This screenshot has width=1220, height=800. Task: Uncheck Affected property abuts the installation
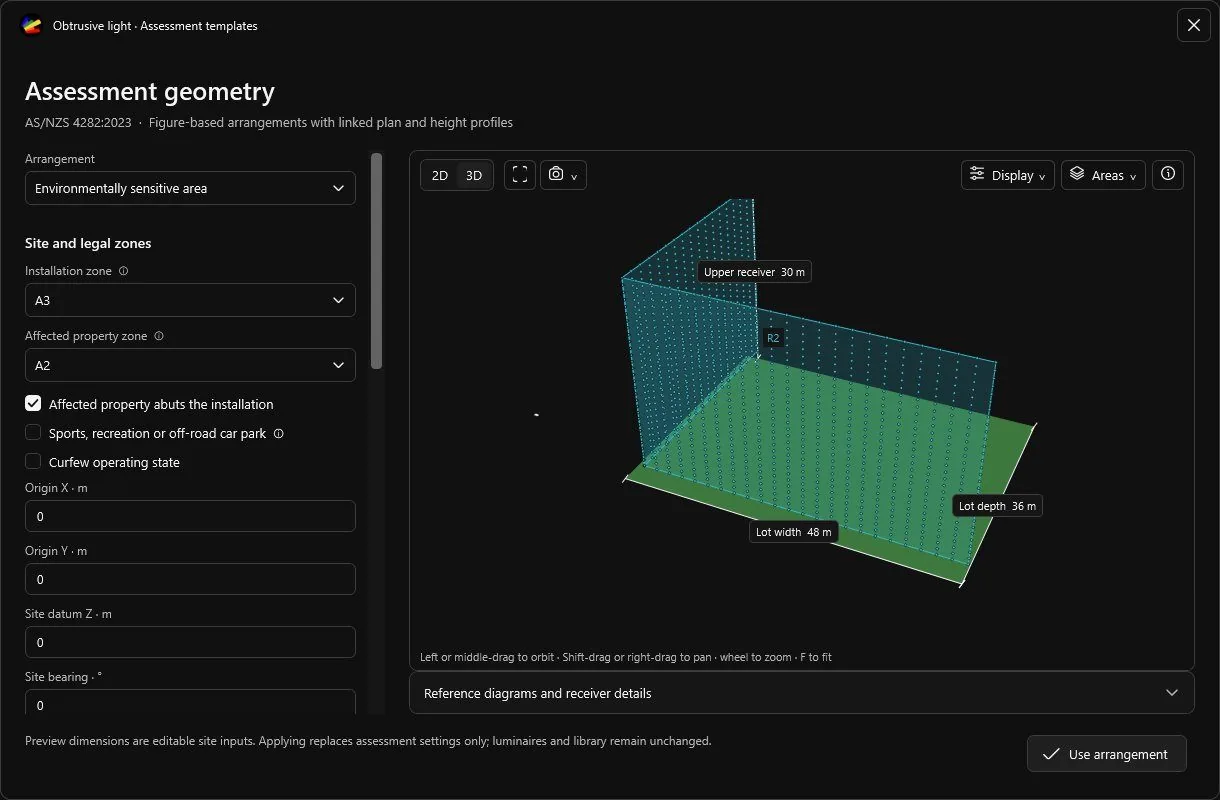coord(33,404)
